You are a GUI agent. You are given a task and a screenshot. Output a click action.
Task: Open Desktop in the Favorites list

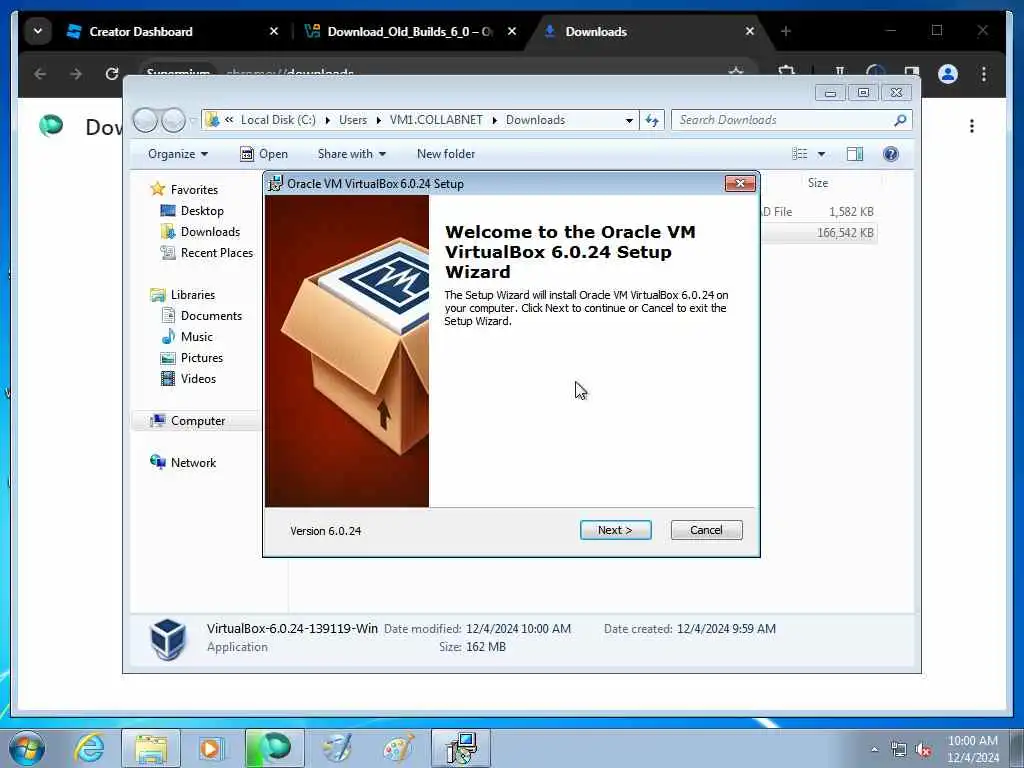pyautogui.click(x=202, y=211)
